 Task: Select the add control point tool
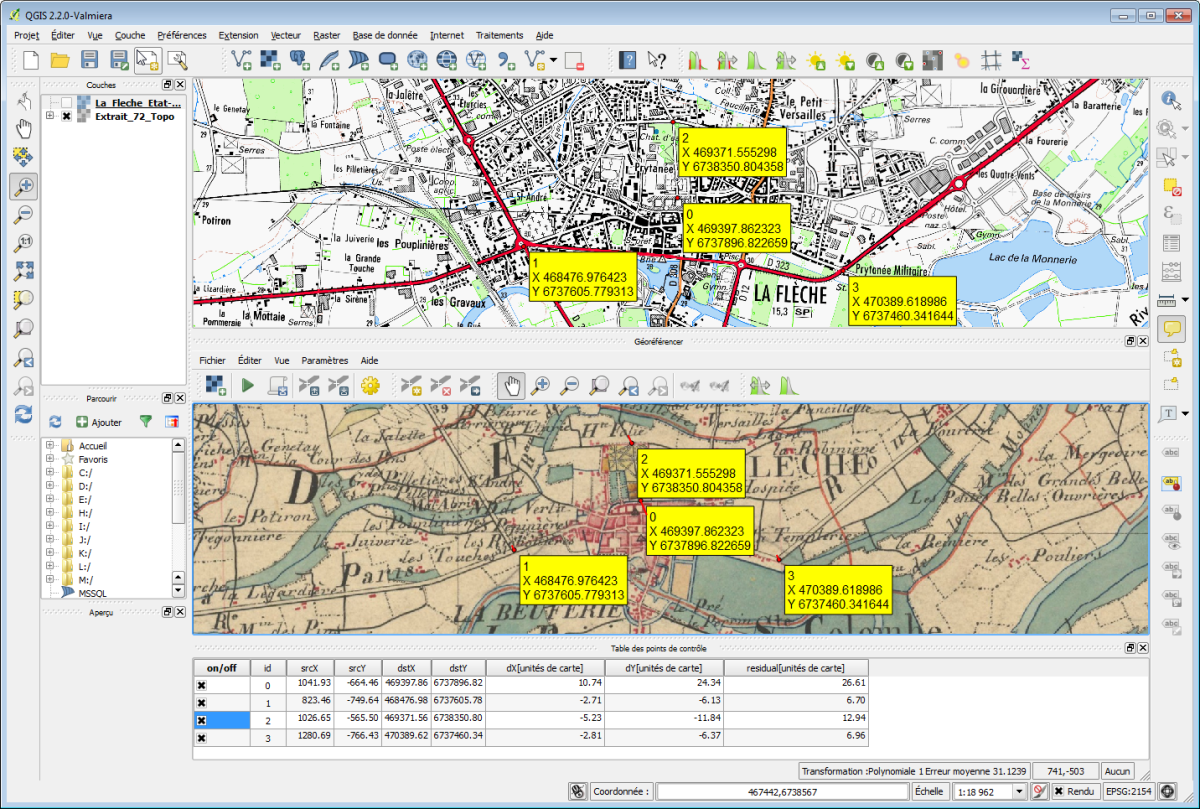coord(410,385)
